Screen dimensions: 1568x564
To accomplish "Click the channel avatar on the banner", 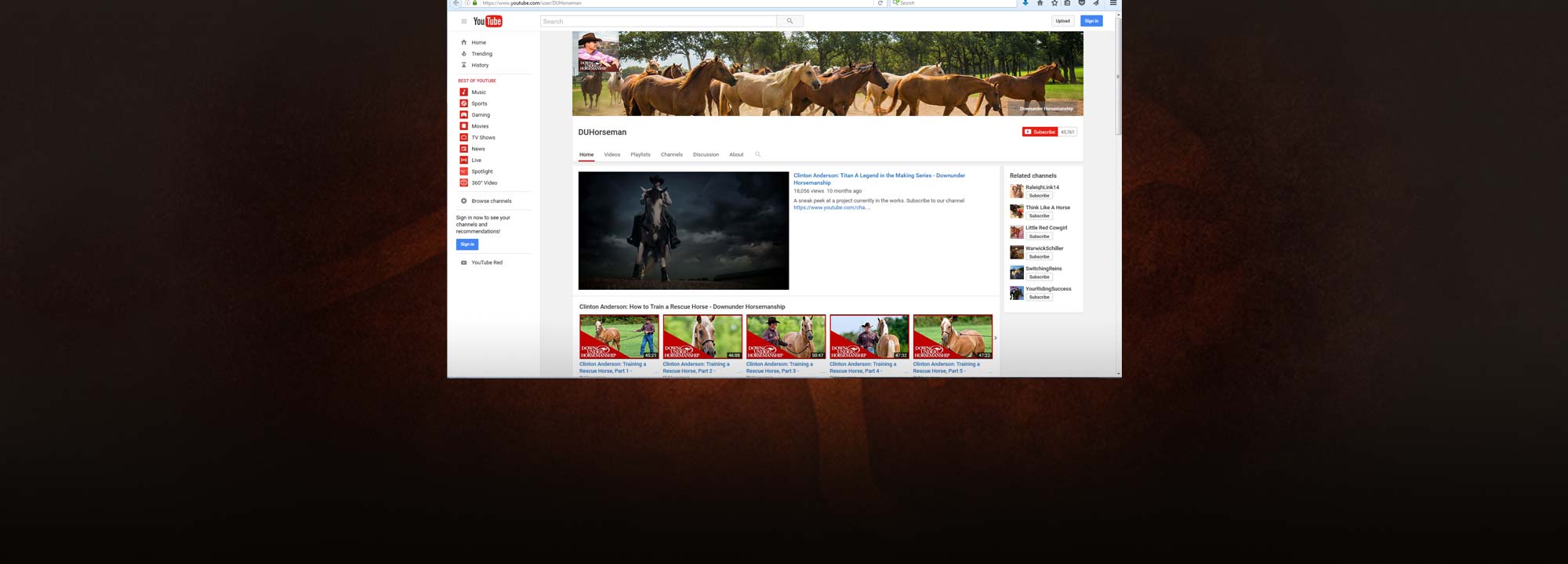I will click(x=597, y=52).
